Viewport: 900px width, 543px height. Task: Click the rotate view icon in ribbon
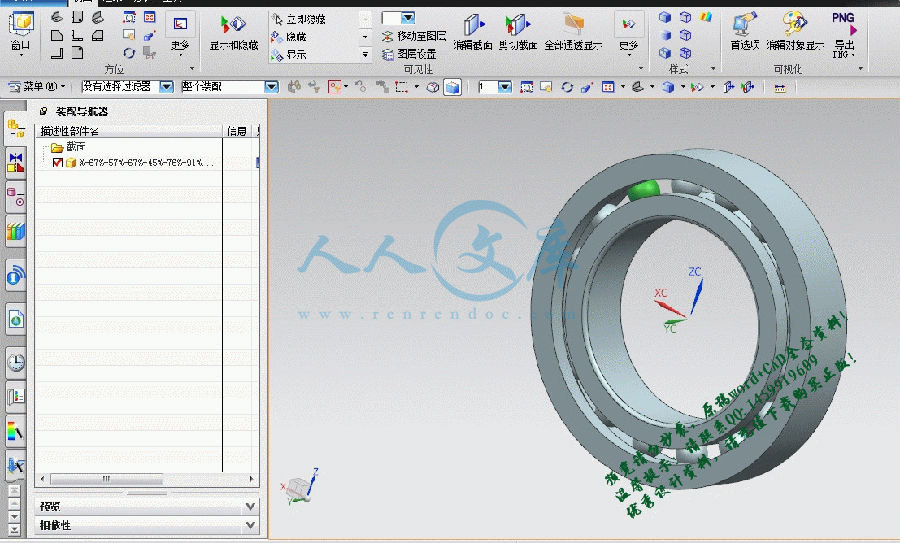[129, 53]
